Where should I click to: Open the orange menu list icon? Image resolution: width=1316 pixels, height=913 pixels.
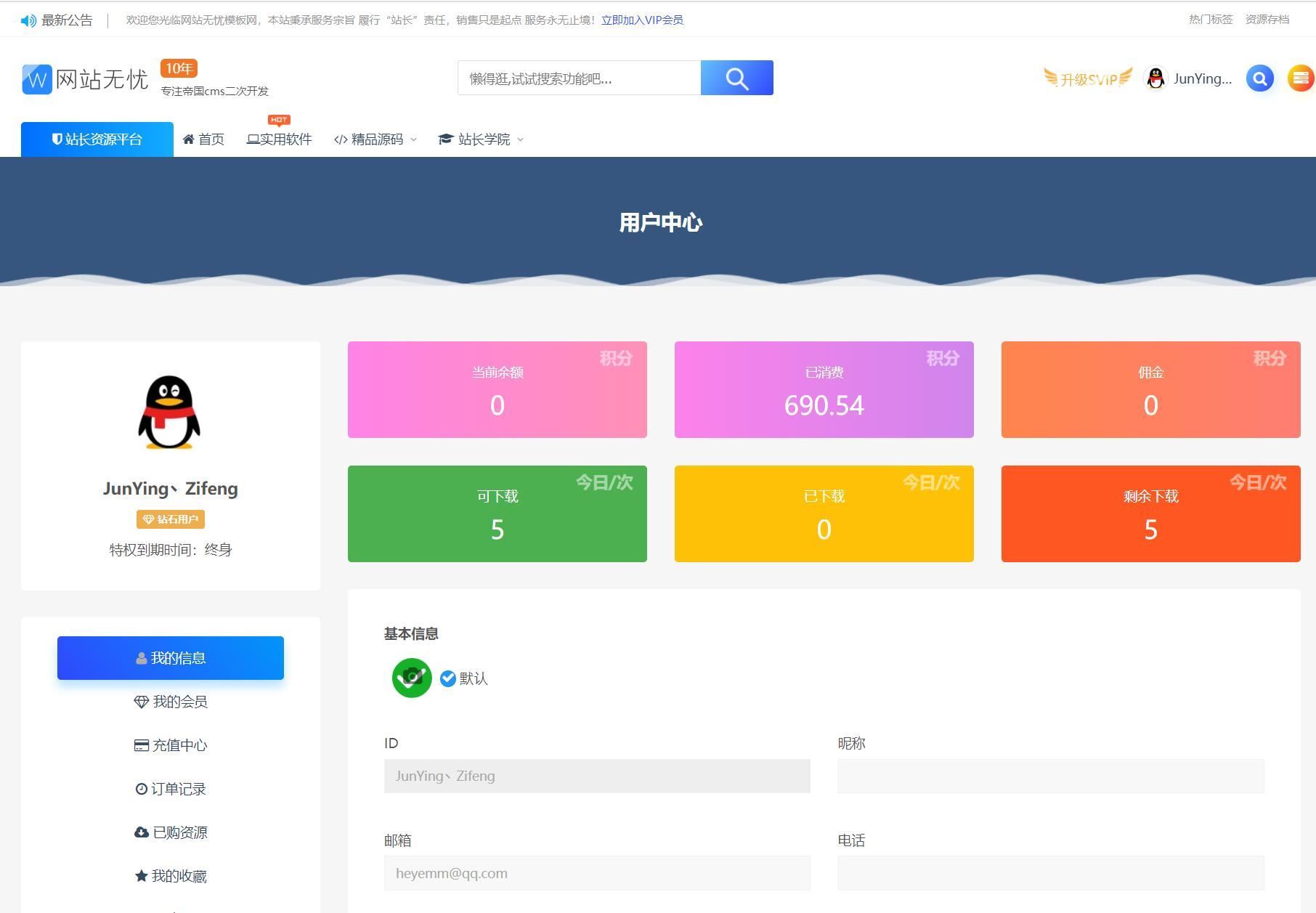click(x=1301, y=78)
